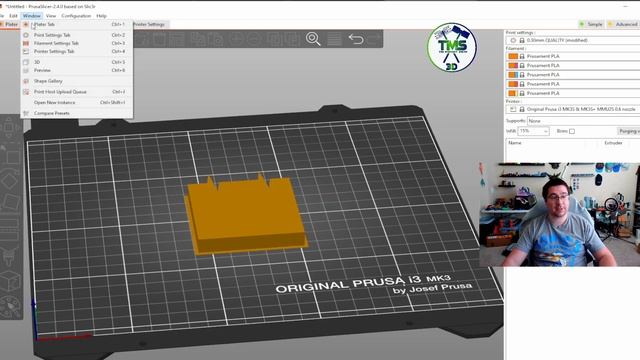Click the Name column header in object list
Image resolution: width=640 pixels, height=360 pixels.
click(515, 143)
